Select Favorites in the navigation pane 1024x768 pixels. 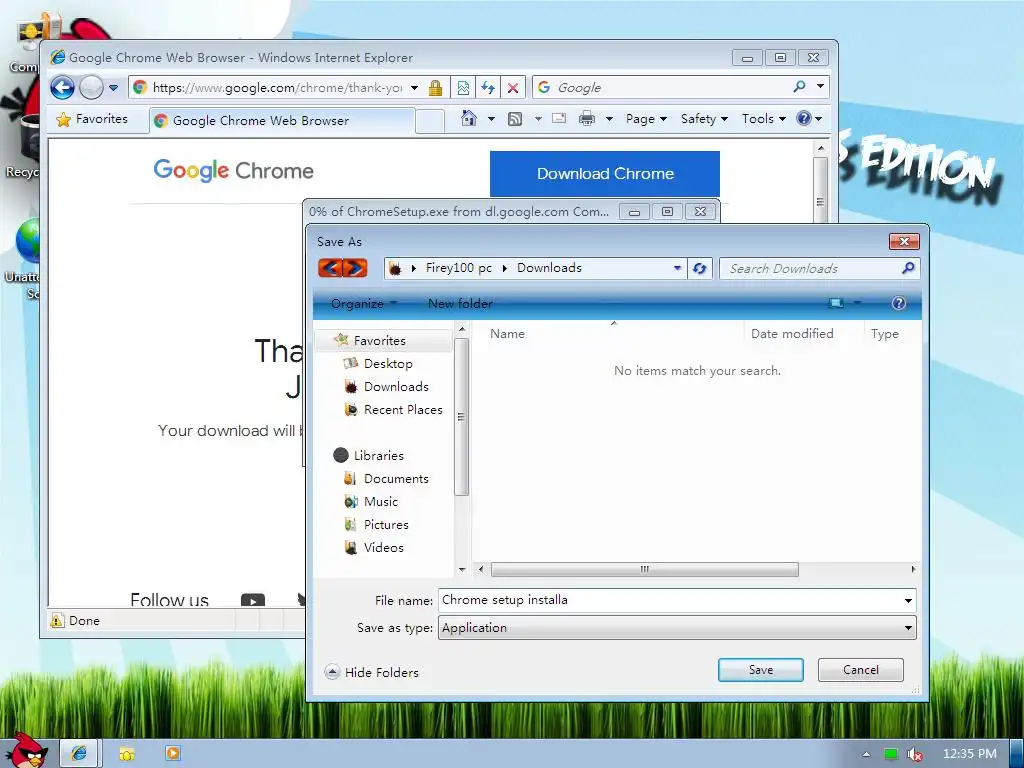pos(379,341)
